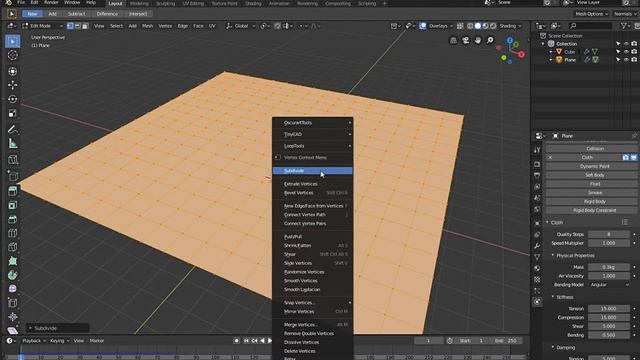Viewport: 640px width, 360px height.
Task: Select the Measure ruler tool
Action: 13,144
